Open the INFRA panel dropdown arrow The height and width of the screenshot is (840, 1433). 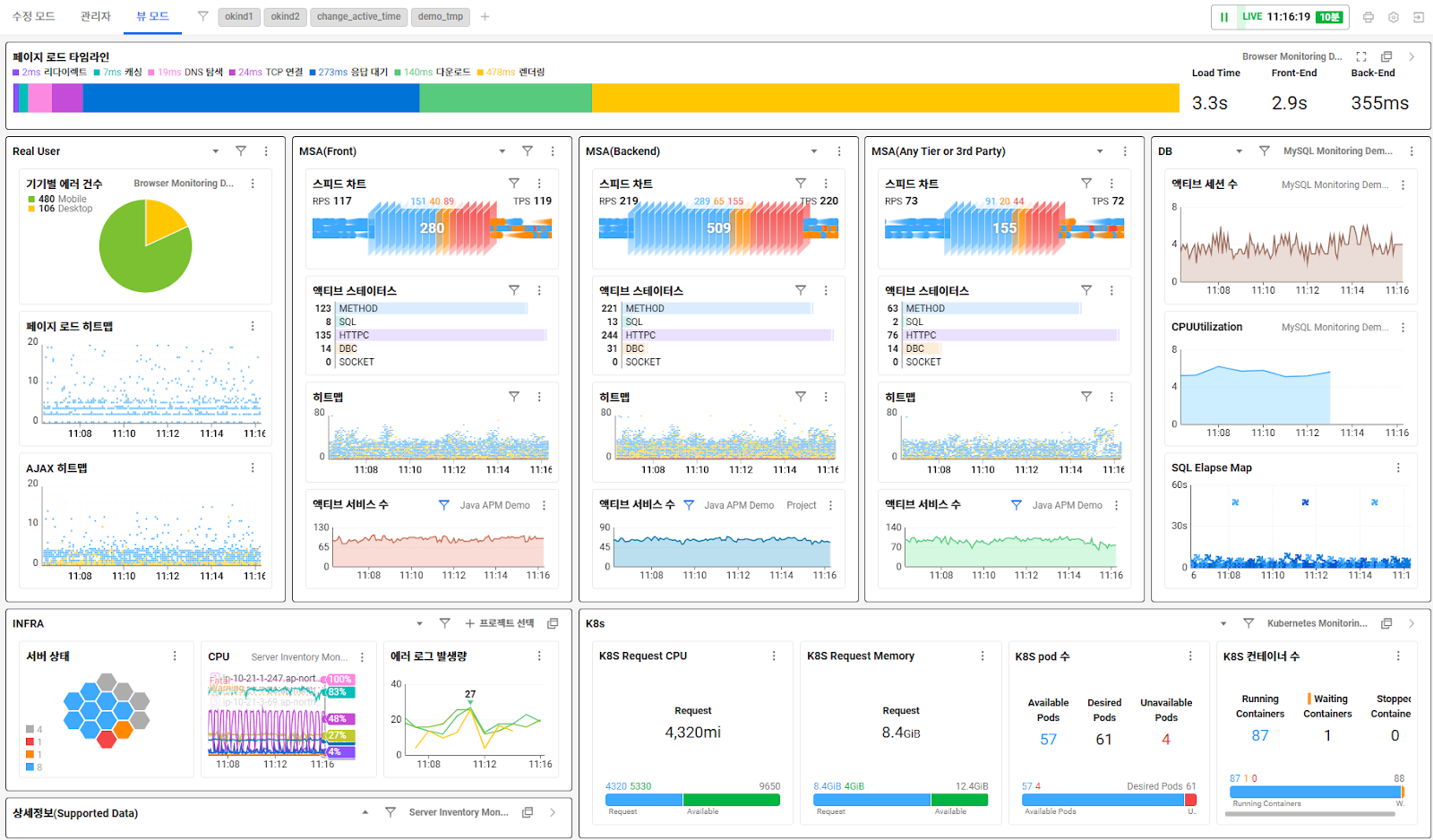[419, 623]
